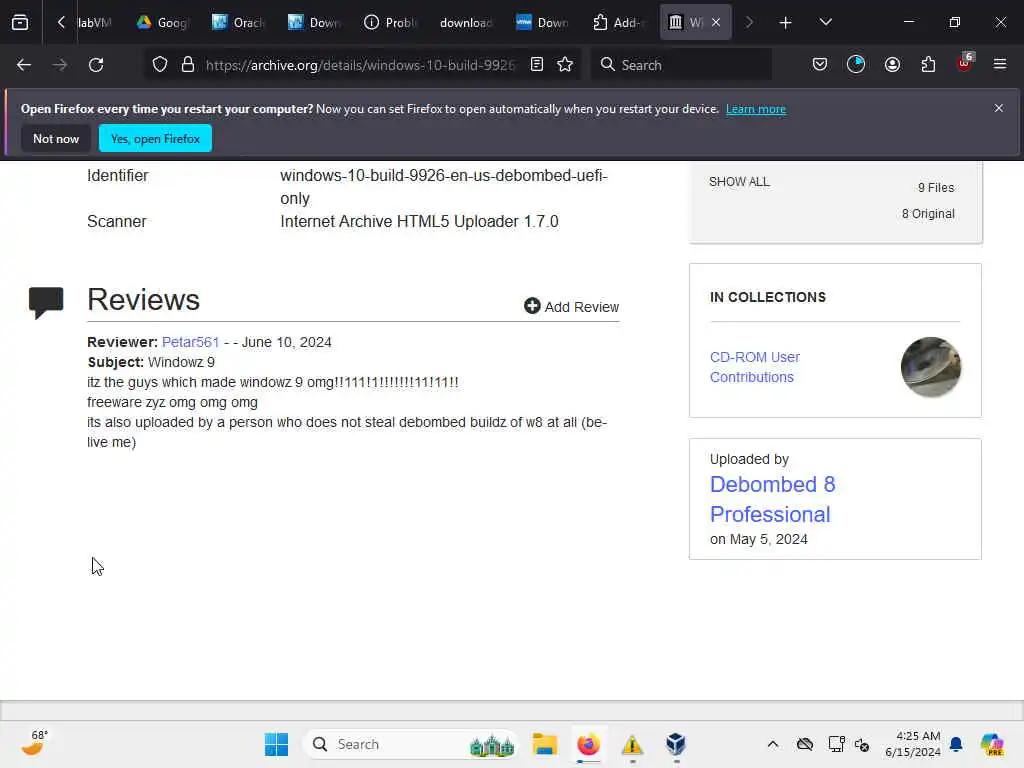Viewport: 1024px width, 768px height.
Task: Switch to the Problem info tab
Action: [391, 23]
